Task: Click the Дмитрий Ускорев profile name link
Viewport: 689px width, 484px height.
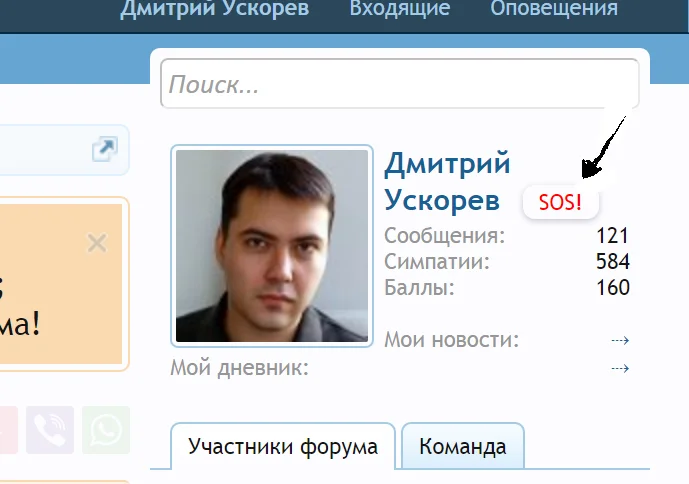Action: coord(447,181)
